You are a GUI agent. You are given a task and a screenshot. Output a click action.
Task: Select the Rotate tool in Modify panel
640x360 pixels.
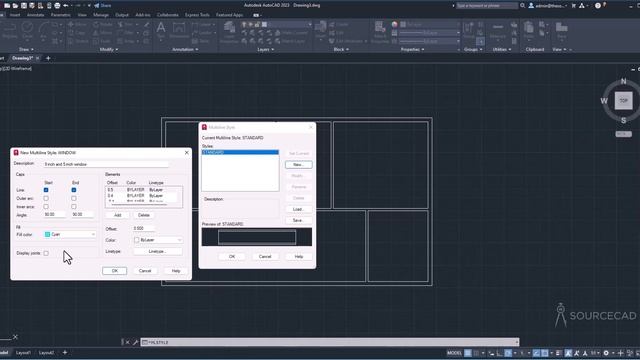click(x=102, y=24)
